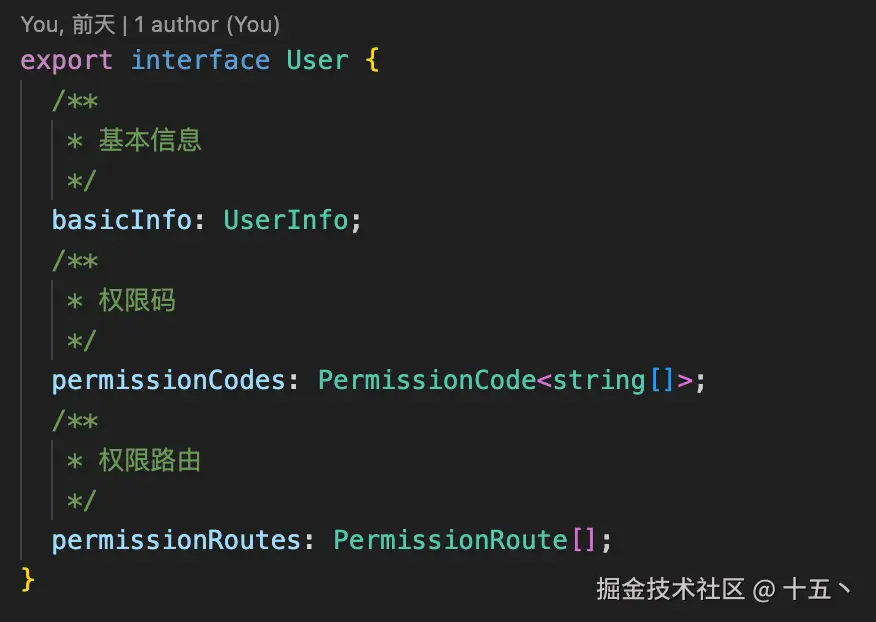
Task: Click the string keyword in the generic
Action: [x=599, y=380]
